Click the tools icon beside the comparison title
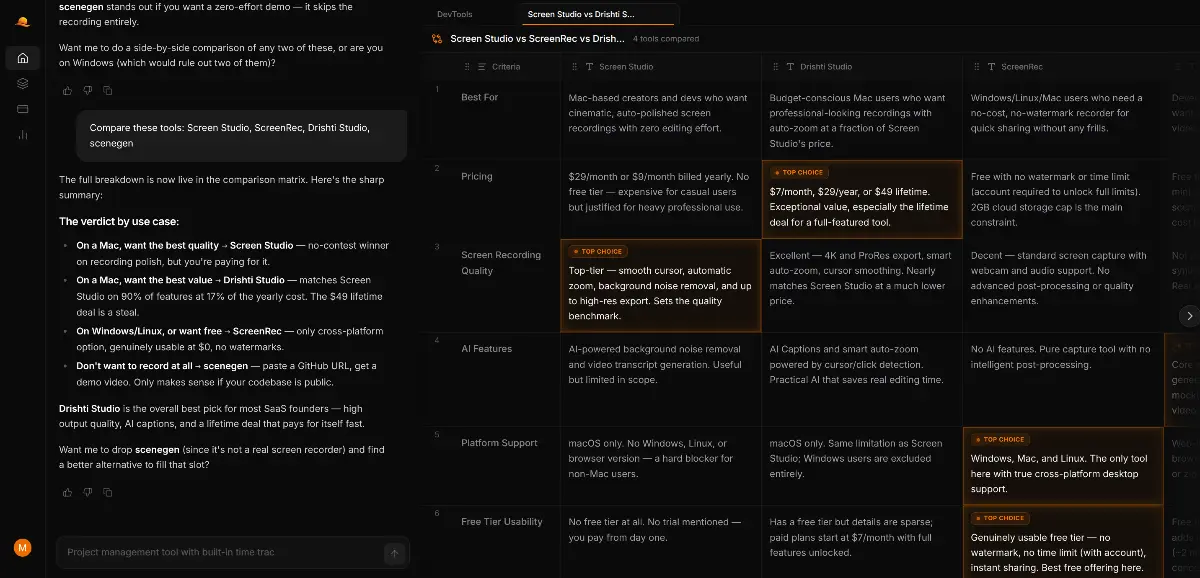The image size is (1200, 578). pos(437,38)
